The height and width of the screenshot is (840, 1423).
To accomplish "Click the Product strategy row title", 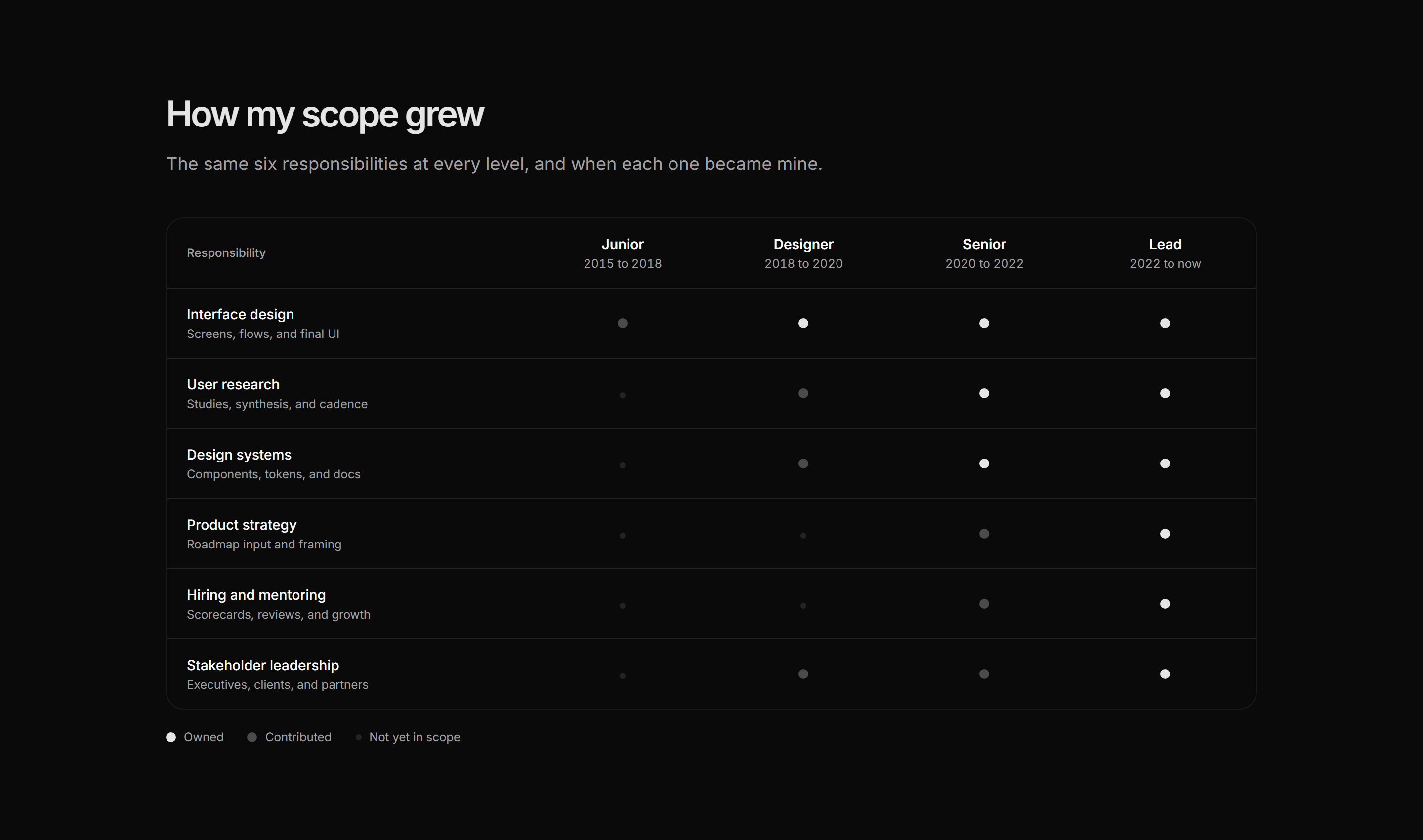I will (x=242, y=525).
